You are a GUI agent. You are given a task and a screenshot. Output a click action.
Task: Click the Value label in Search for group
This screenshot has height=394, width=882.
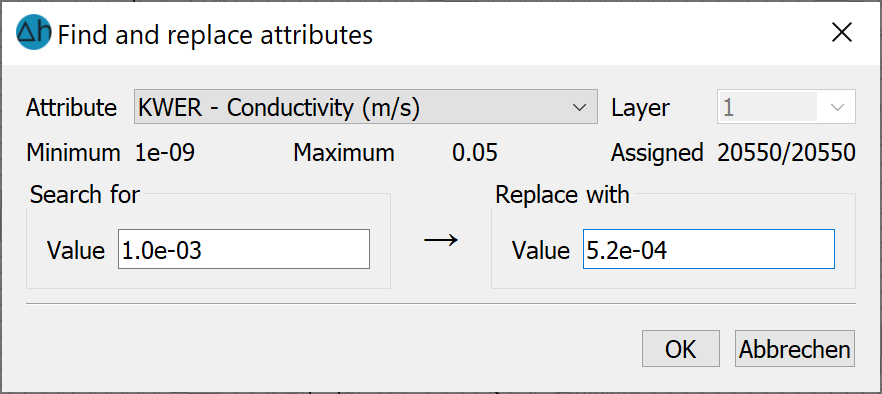tap(76, 250)
